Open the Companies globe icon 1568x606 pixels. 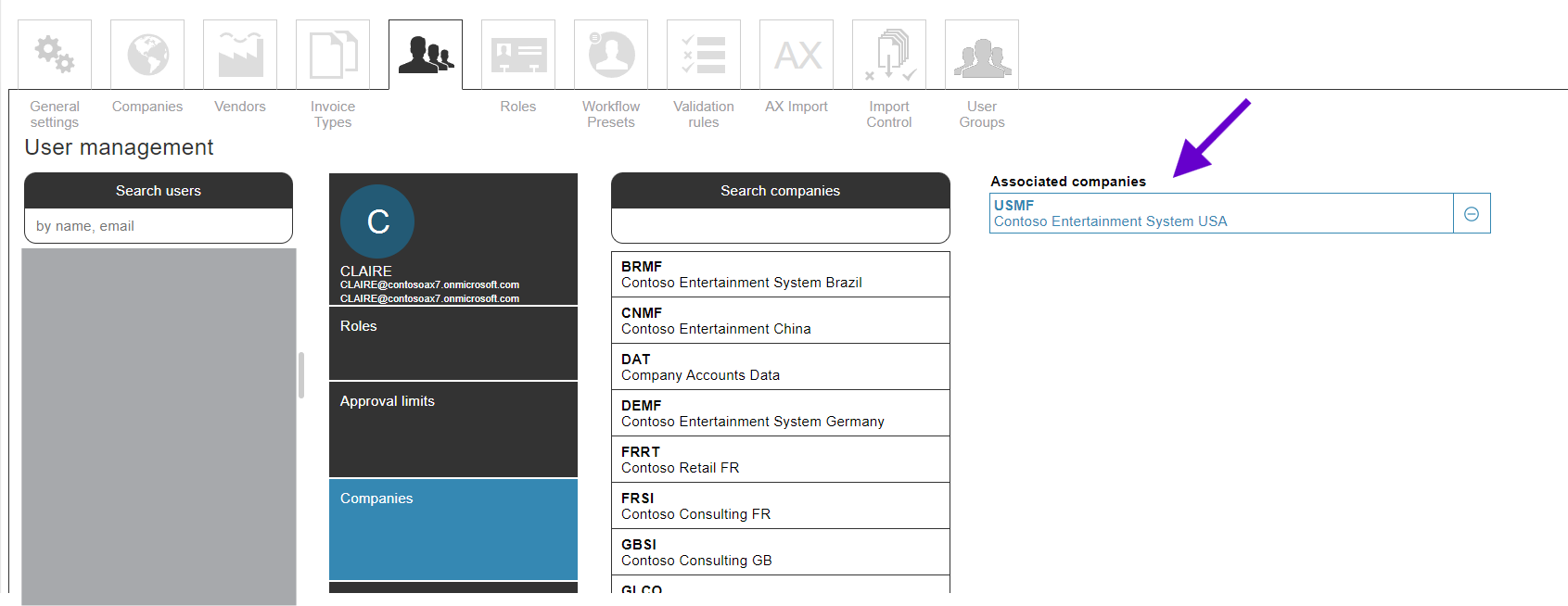147,55
